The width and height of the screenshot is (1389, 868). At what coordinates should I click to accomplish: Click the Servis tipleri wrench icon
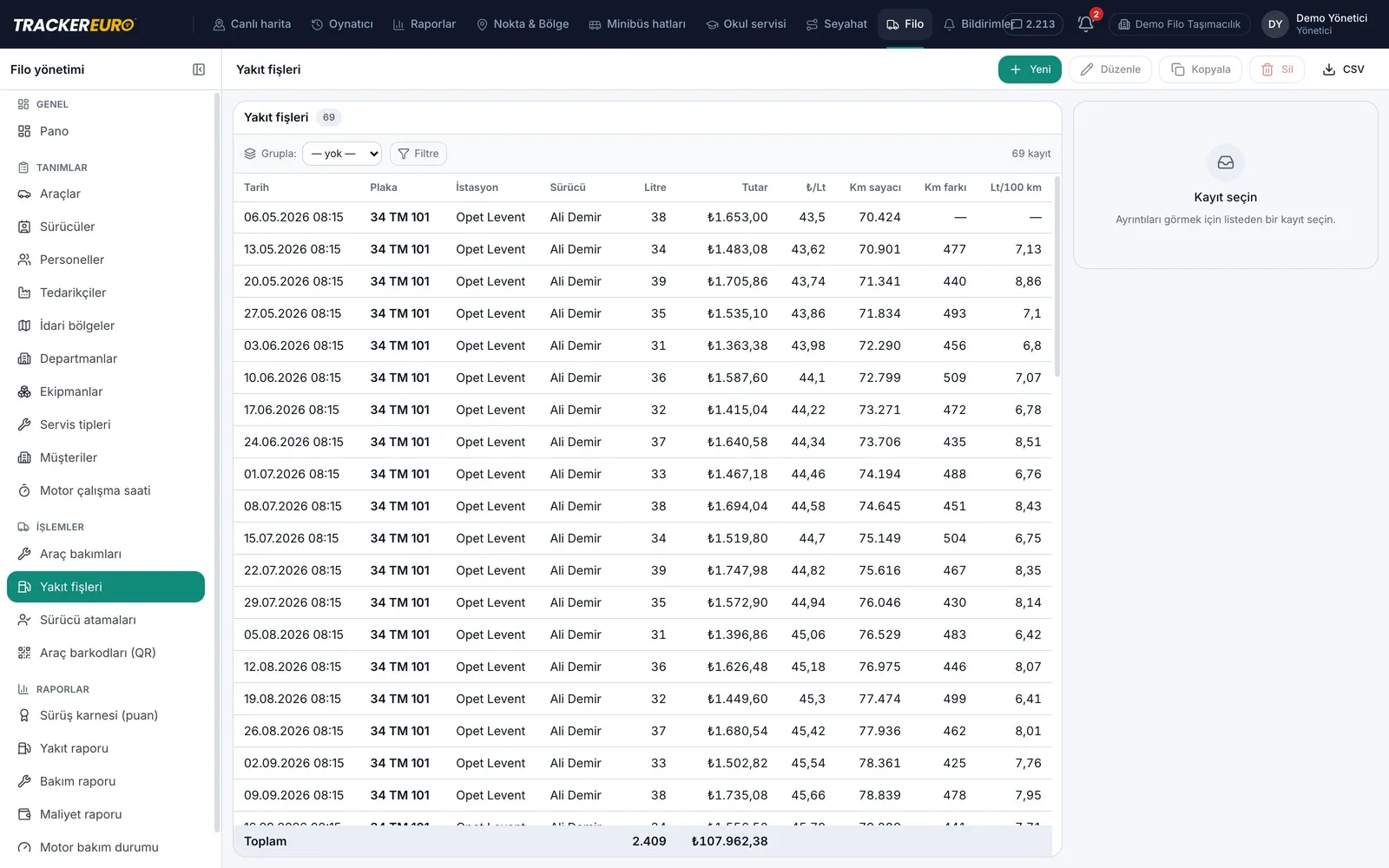click(x=24, y=424)
